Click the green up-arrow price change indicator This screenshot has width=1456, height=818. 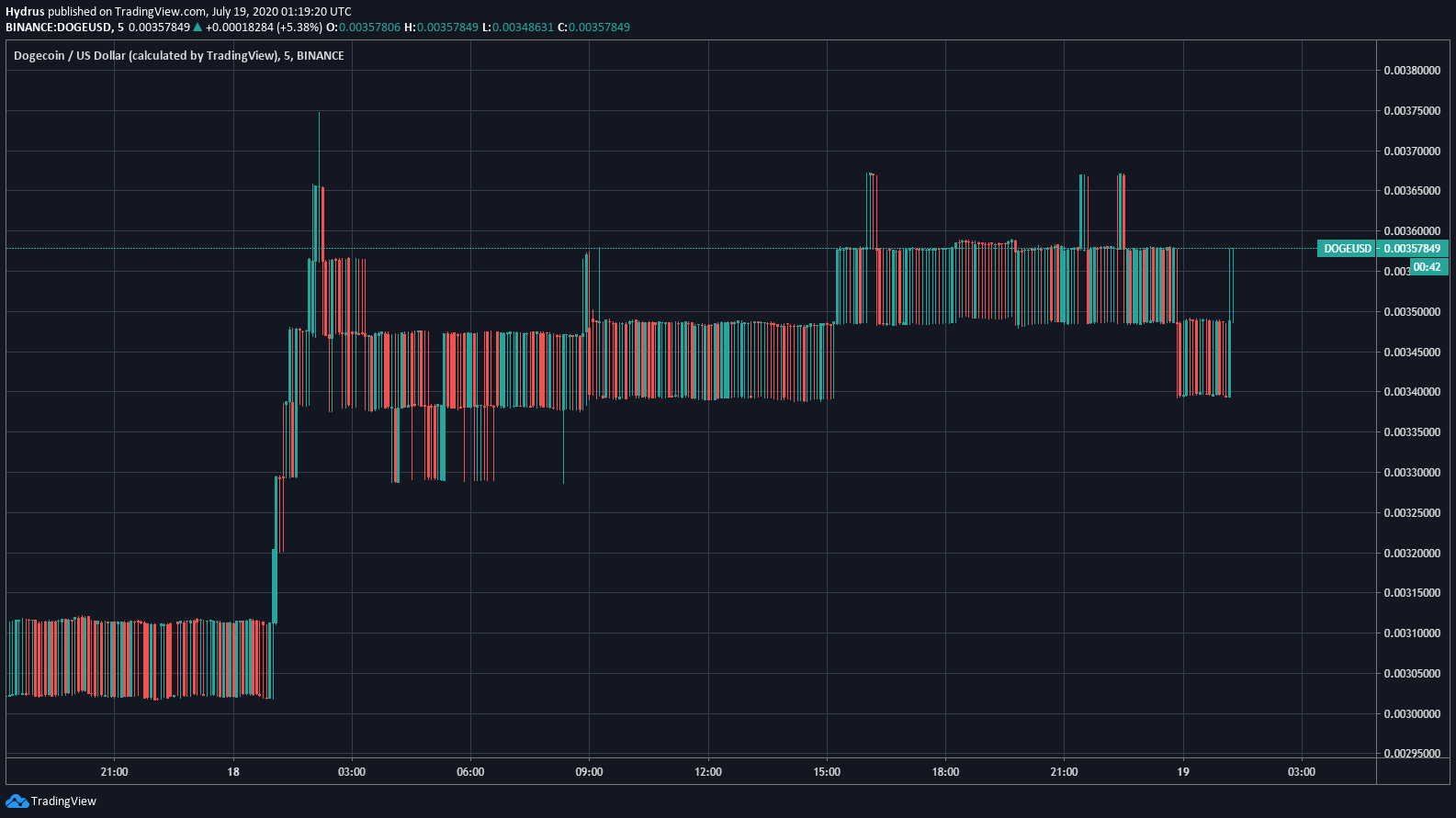[198, 27]
